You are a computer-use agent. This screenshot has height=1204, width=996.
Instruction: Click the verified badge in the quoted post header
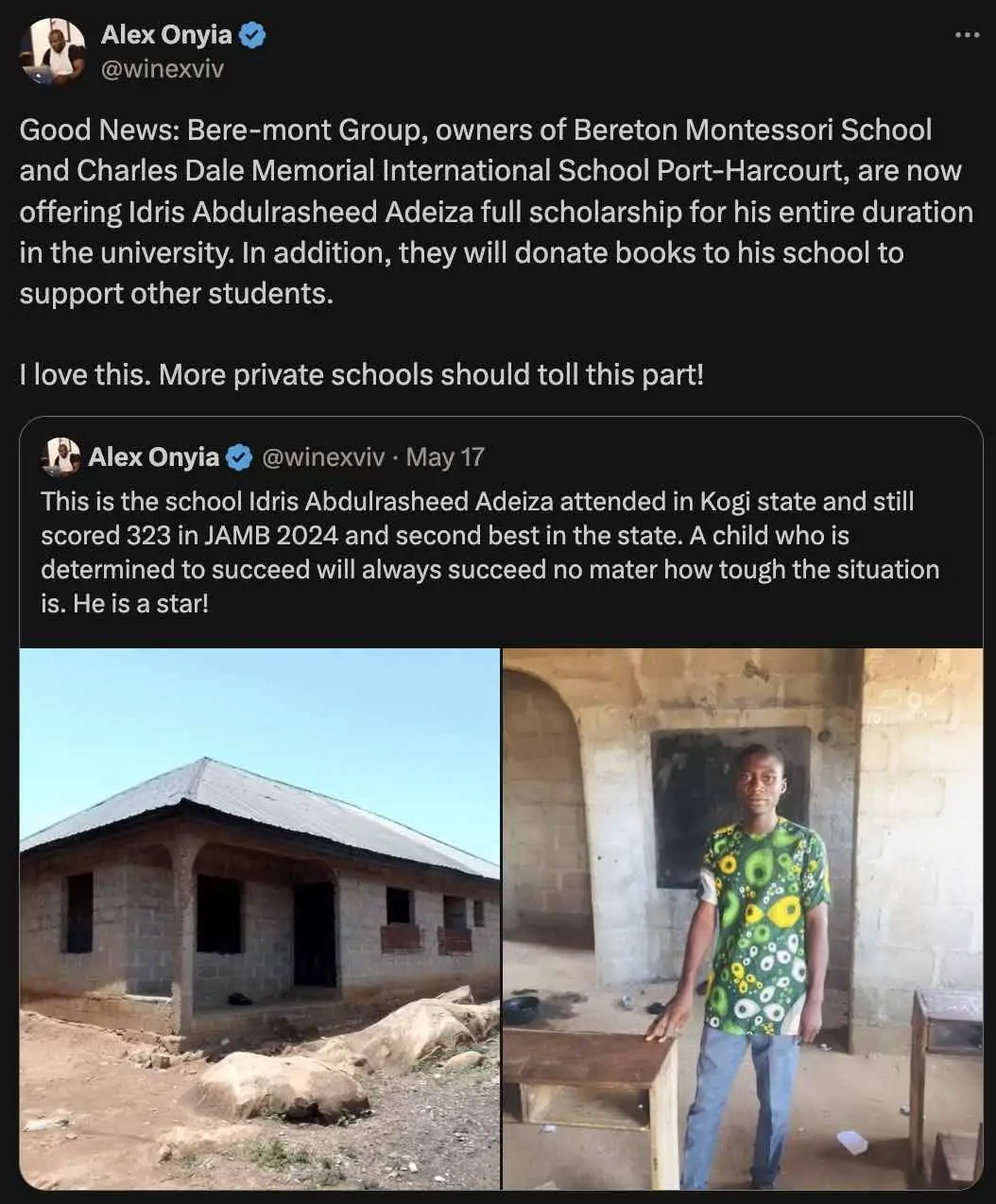(239, 458)
